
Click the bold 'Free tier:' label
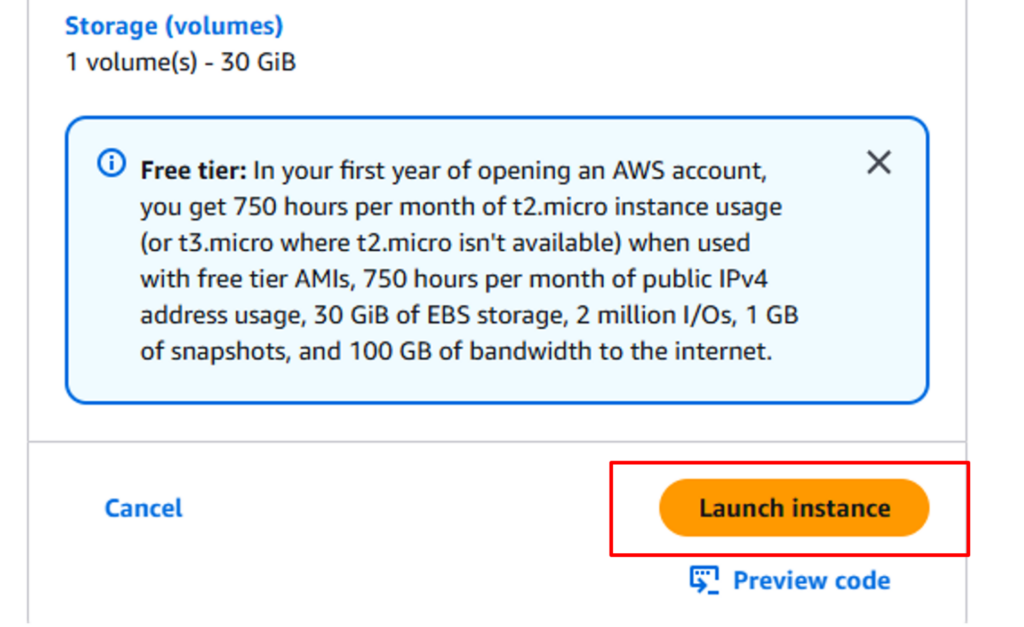tap(193, 170)
